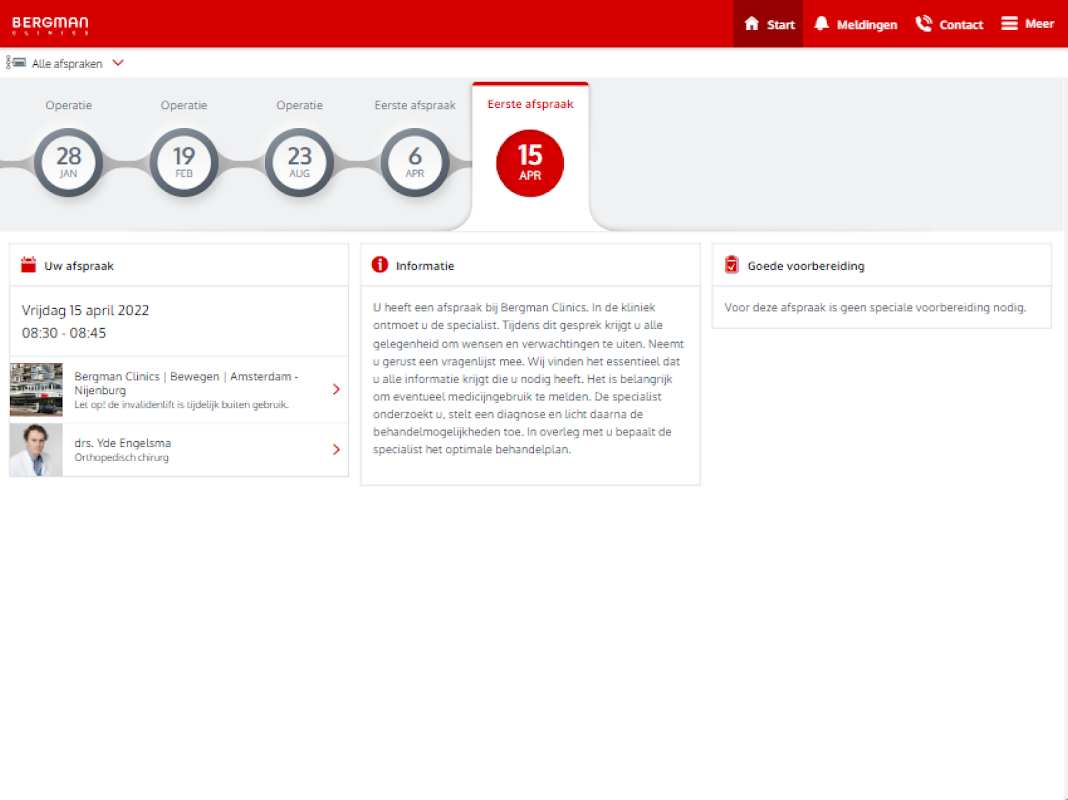Image resolution: width=1068 pixels, height=800 pixels.
Task: Click the Informatie paragraph about the specialist
Action: click(x=529, y=379)
